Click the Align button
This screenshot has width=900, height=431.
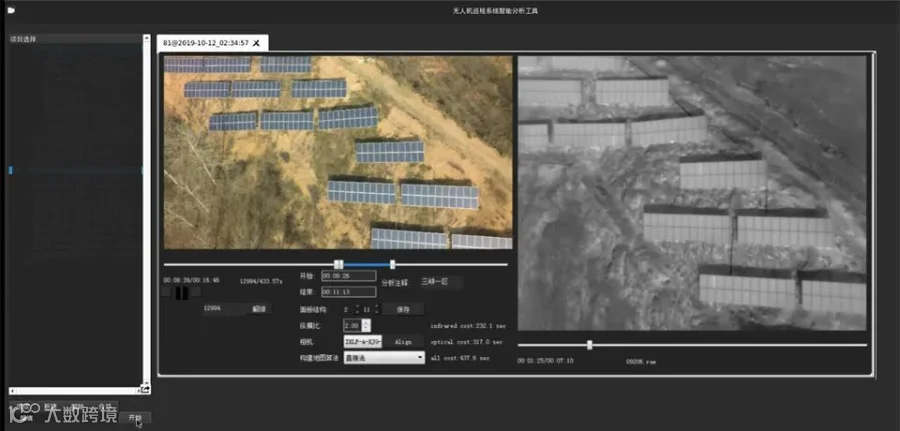click(404, 341)
